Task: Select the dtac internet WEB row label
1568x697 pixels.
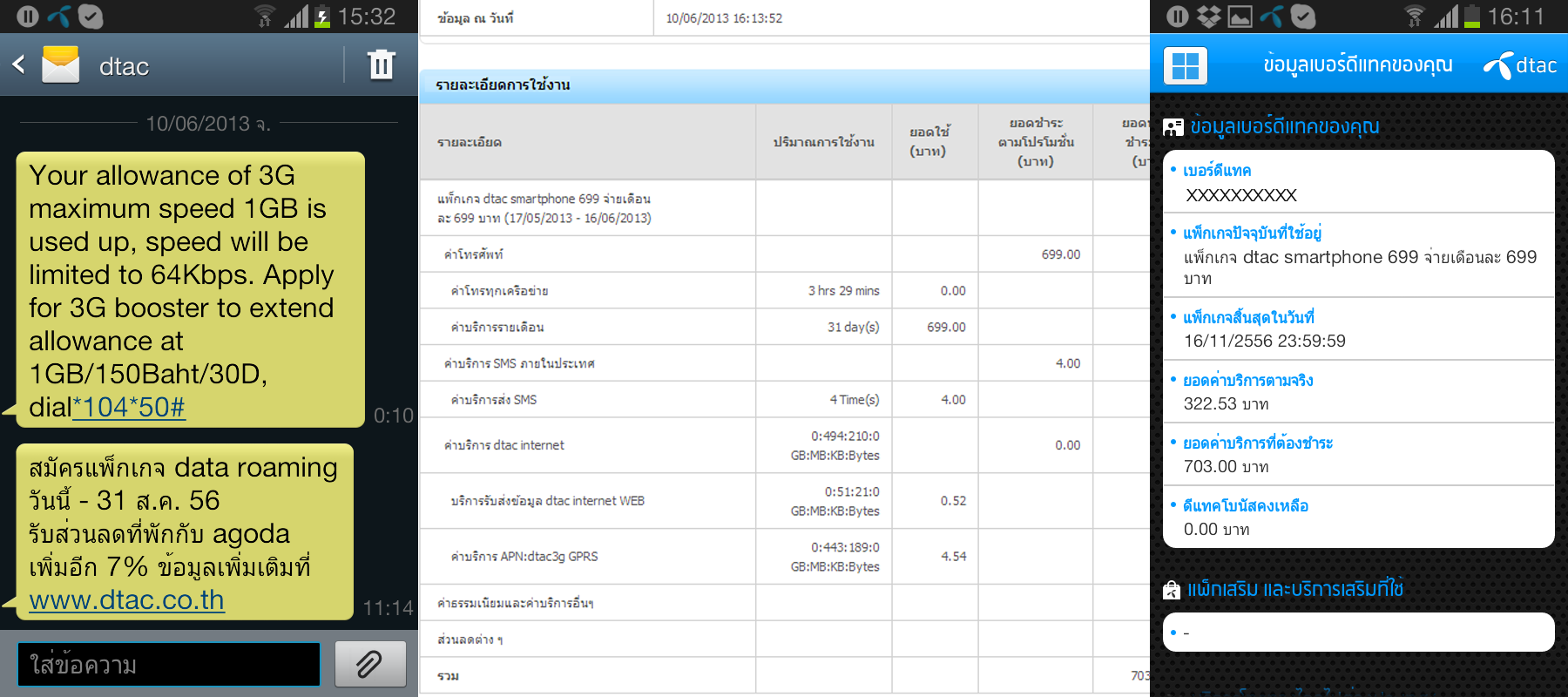Action: (x=547, y=501)
